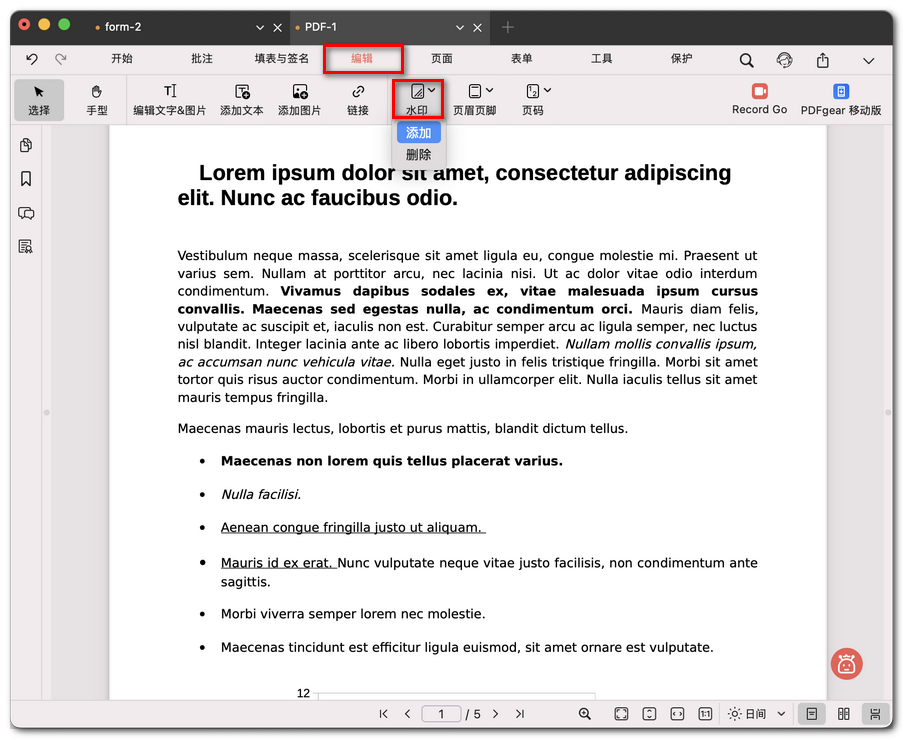This screenshot has height=740, width=904.
Task: Open the 日间 display mode dropdown
Action: click(x=781, y=714)
